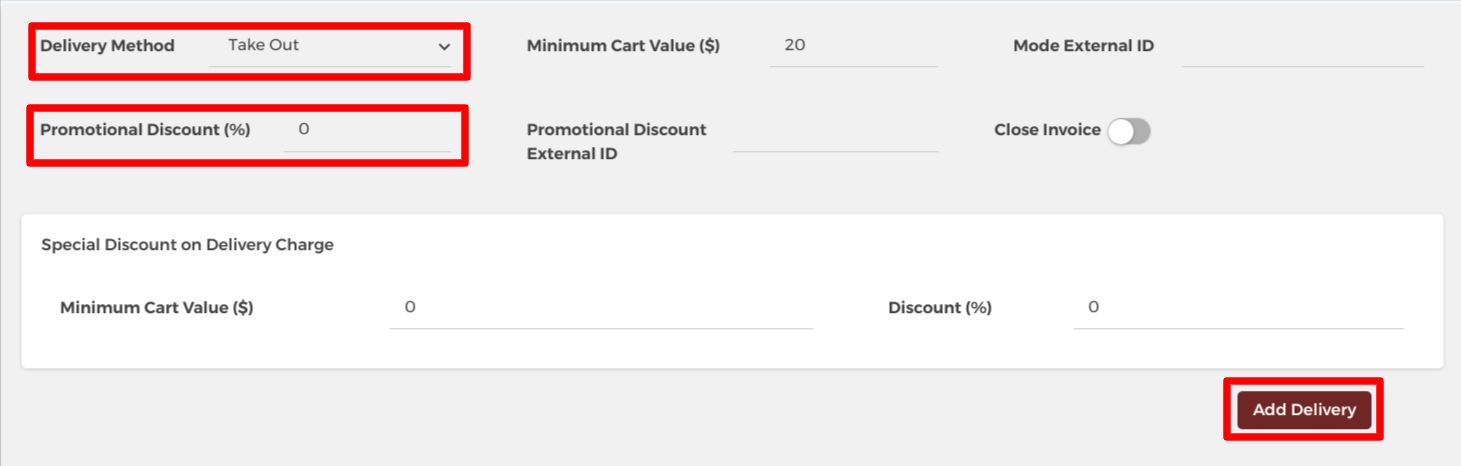Focus the top Minimum Cart Value field showing 20
The height and width of the screenshot is (466, 1461).
point(853,46)
